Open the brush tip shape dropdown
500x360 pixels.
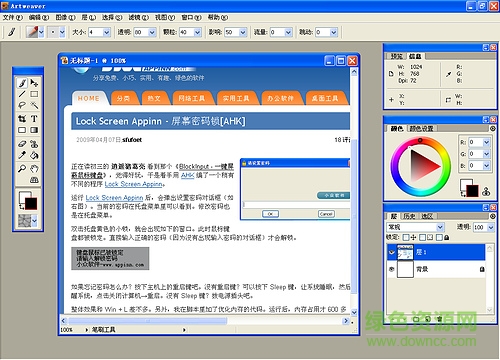click(x=62, y=32)
